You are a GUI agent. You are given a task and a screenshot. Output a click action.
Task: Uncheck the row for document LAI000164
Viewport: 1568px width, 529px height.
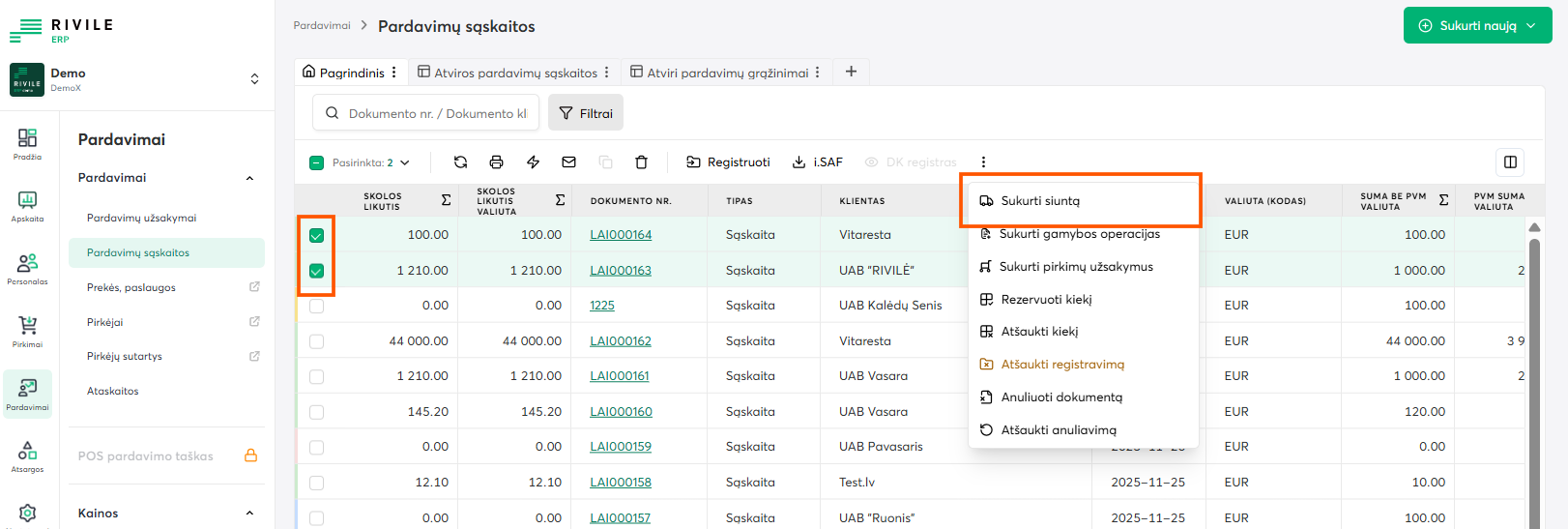(316, 236)
